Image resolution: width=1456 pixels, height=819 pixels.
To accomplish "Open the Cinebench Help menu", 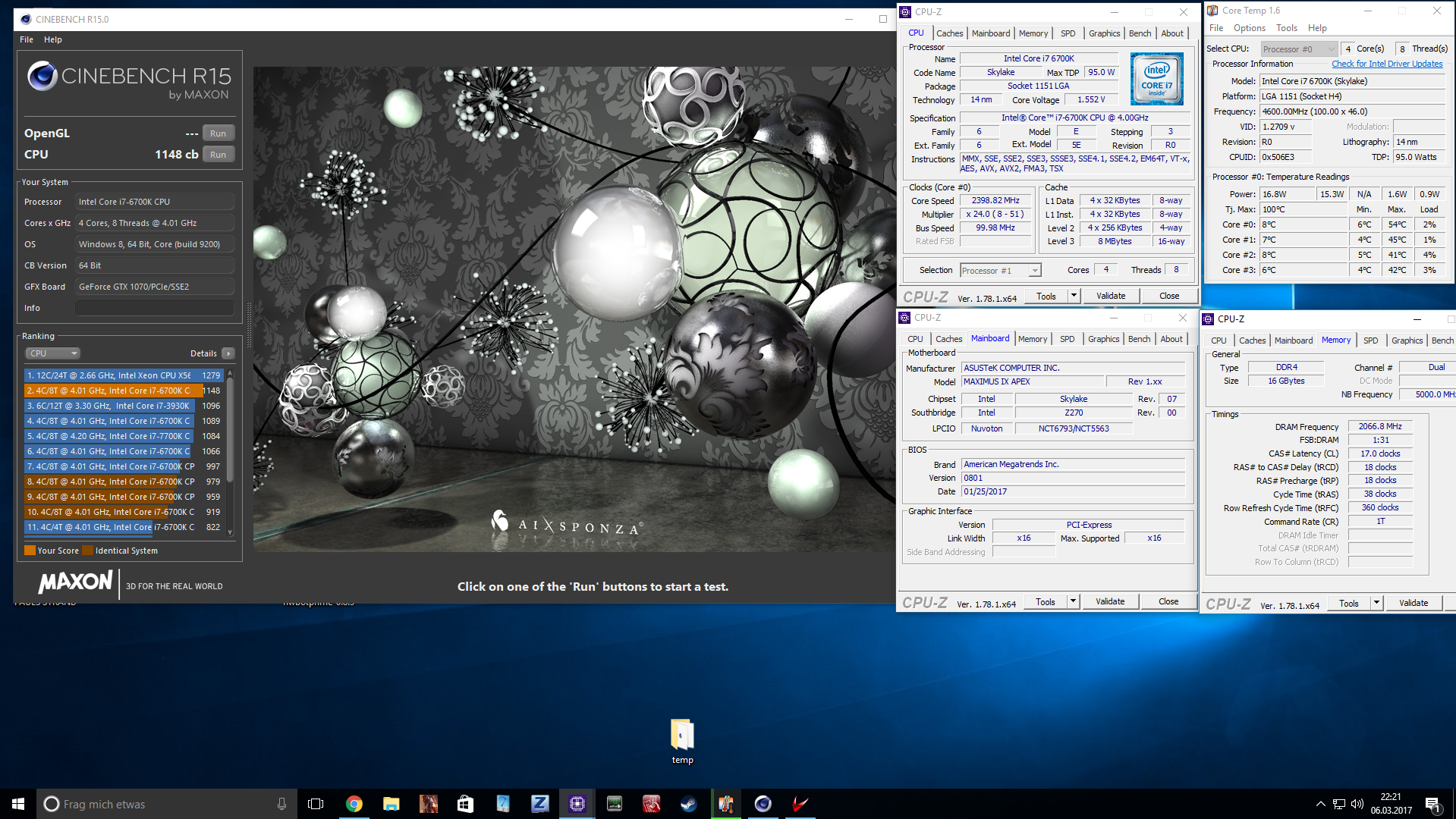I will 53,39.
